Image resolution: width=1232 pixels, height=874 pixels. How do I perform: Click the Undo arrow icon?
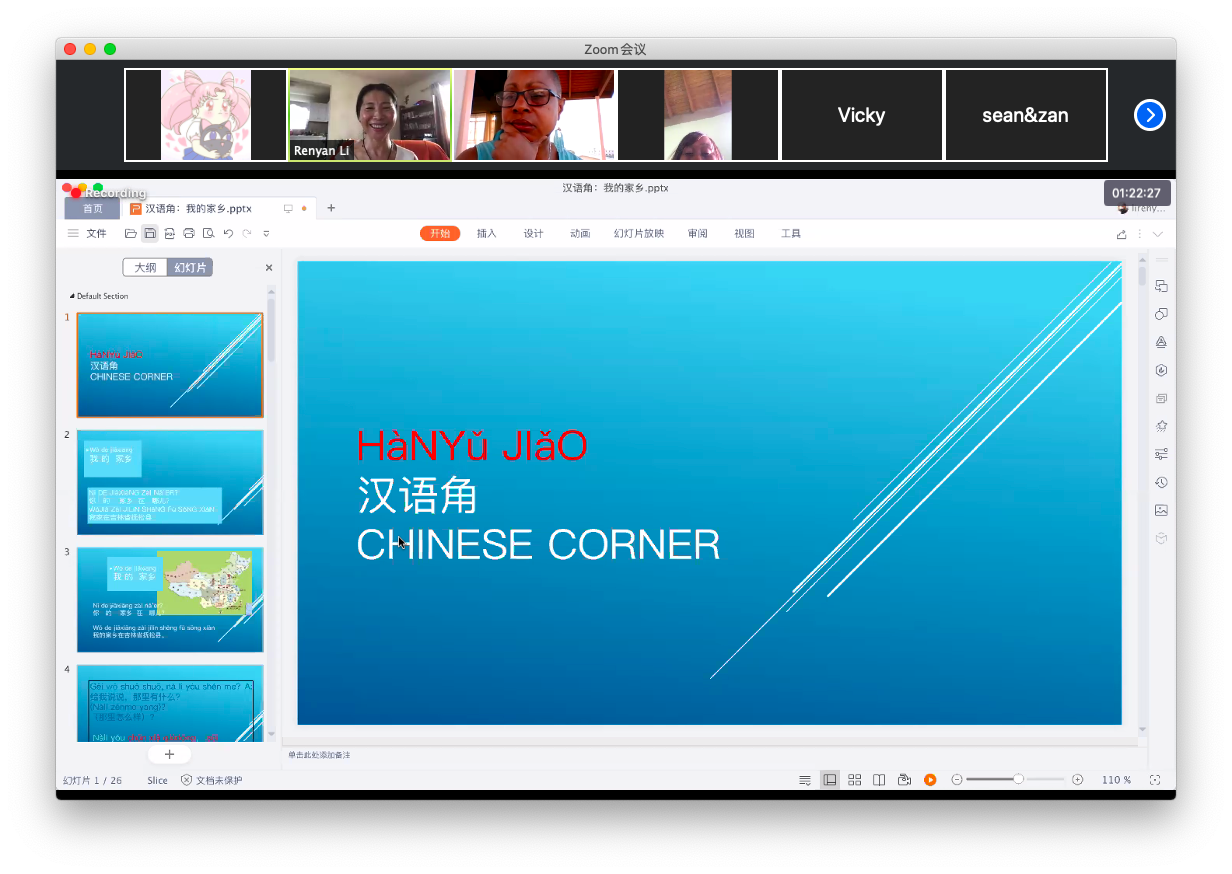[228, 234]
